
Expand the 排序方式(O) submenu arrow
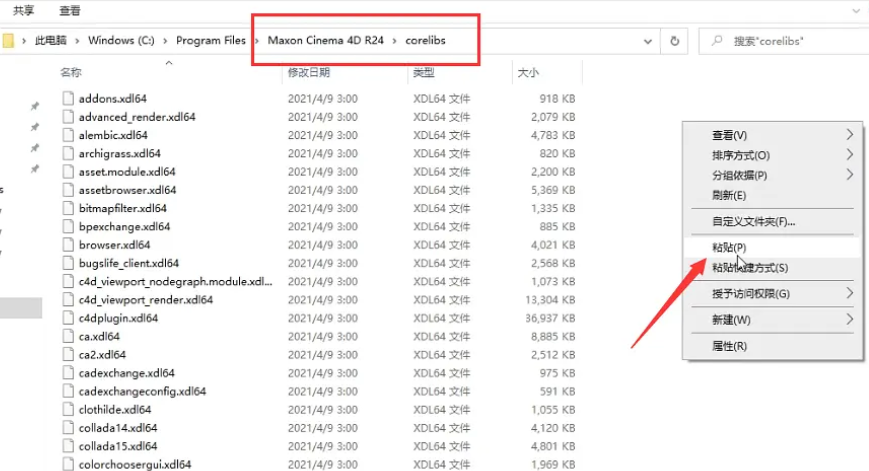[x=850, y=155]
